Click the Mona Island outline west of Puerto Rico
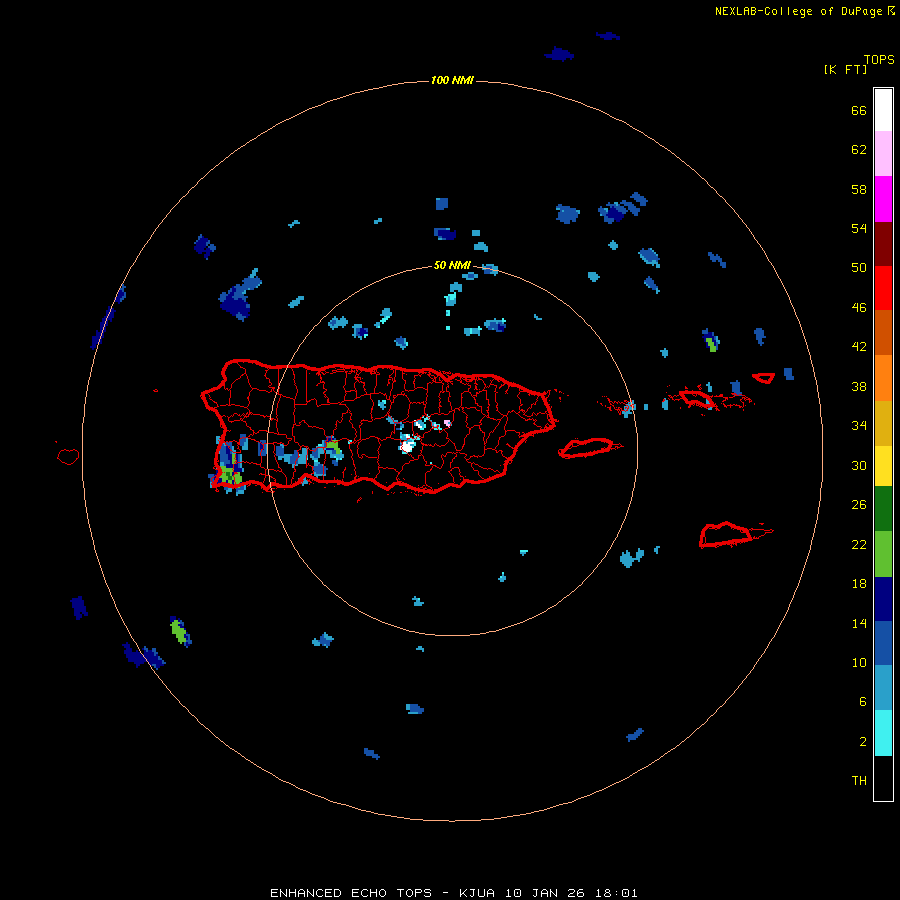 point(68,456)
